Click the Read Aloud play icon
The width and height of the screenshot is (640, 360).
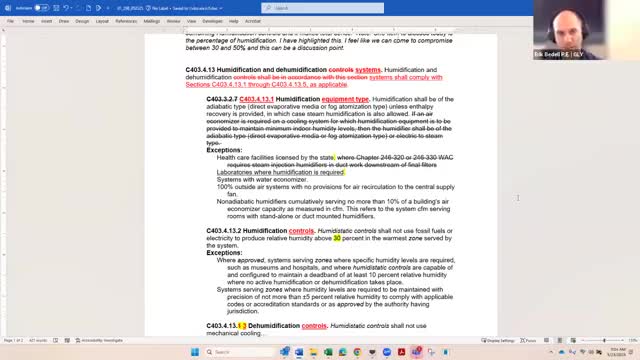(x=98, y=8)
